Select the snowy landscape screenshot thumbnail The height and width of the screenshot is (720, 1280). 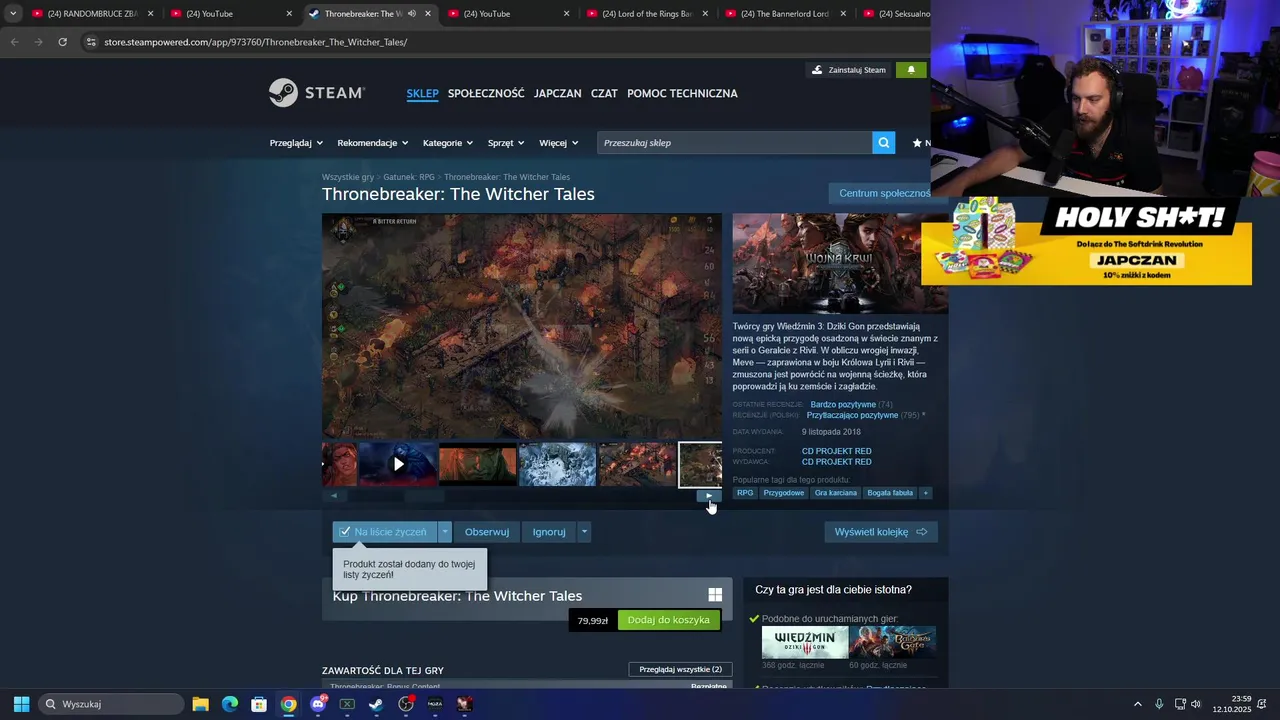pyautogui.click(x=557, y=464)
